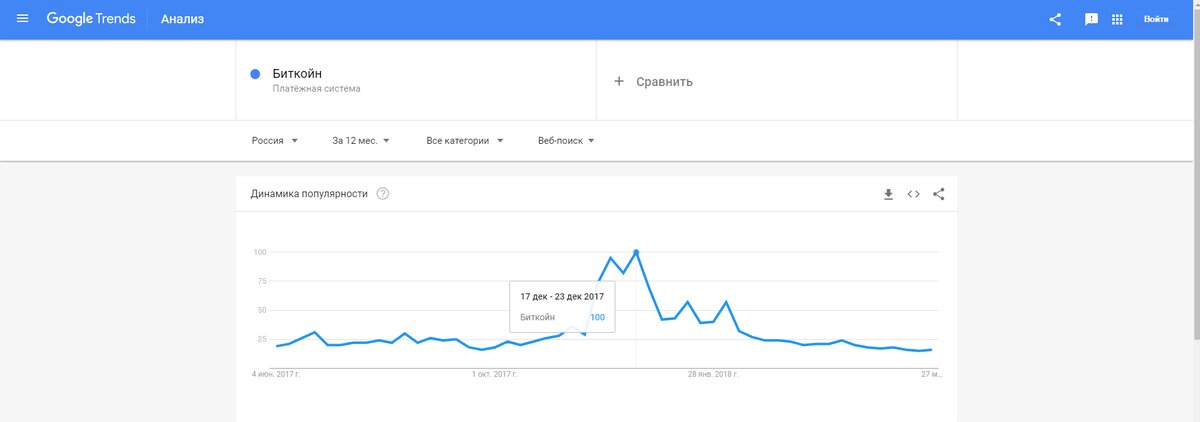Screen dimensions: 1200x422
Task: Show help for Динамика популярности
Action: click(382, 193)
